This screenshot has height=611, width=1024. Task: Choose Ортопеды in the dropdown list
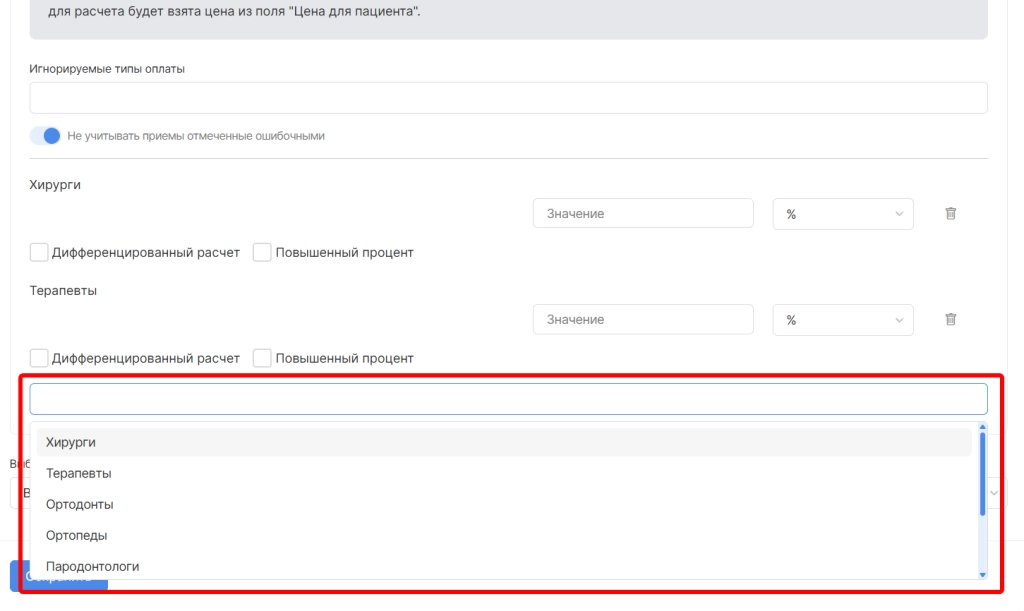[x=76, y=535]
